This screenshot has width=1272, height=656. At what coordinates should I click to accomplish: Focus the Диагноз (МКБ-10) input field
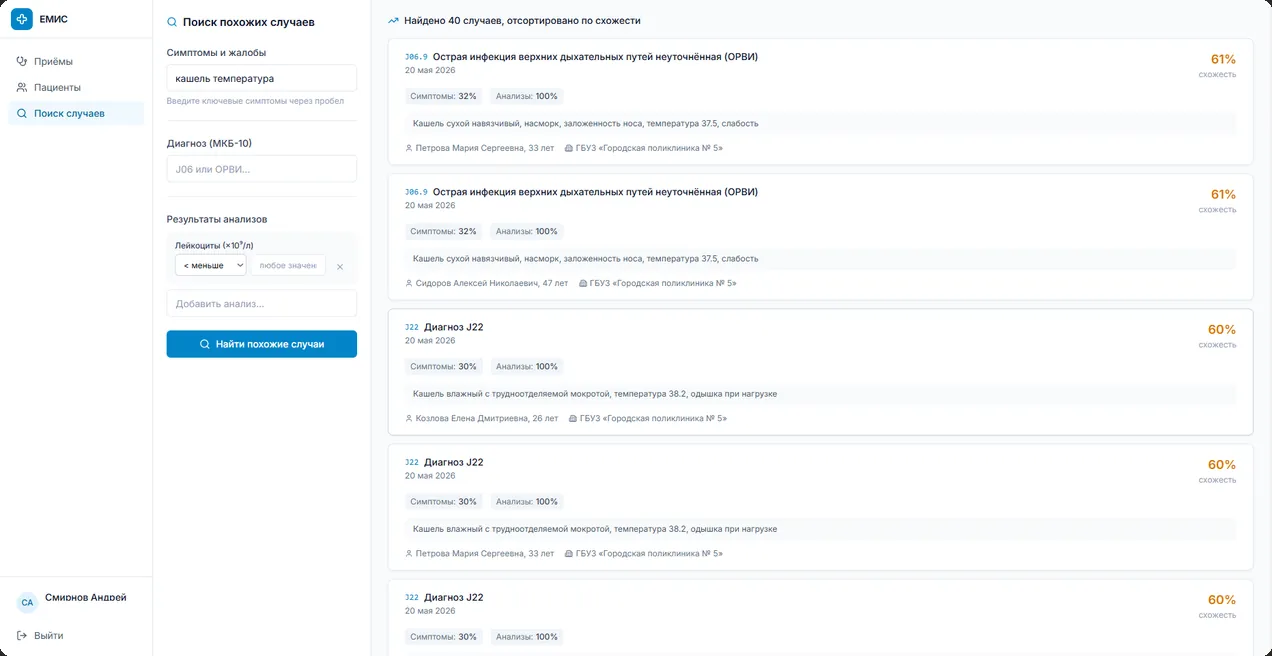[x=261, y=169]
